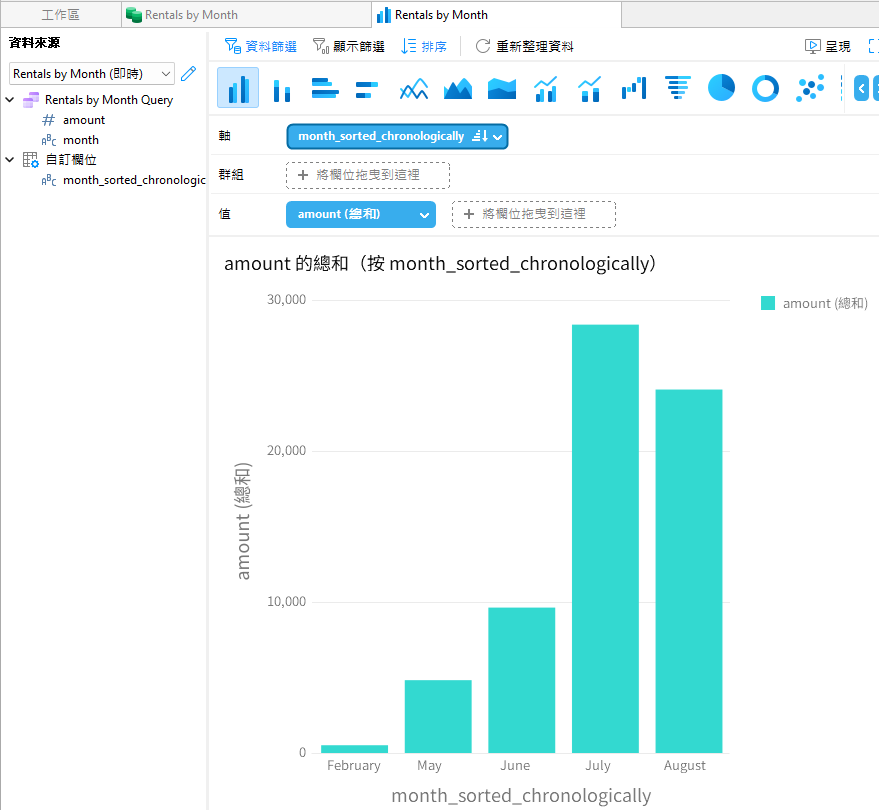Image resolution: width=879 pixels, height=810 pixels.
Task: Choose the line chart type
Action: coord(412,88)
